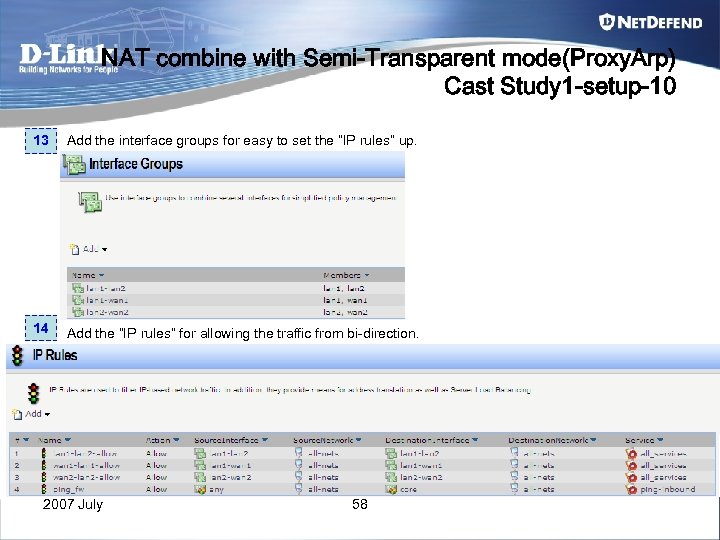Sort Interface Groups by Name column

88,276
